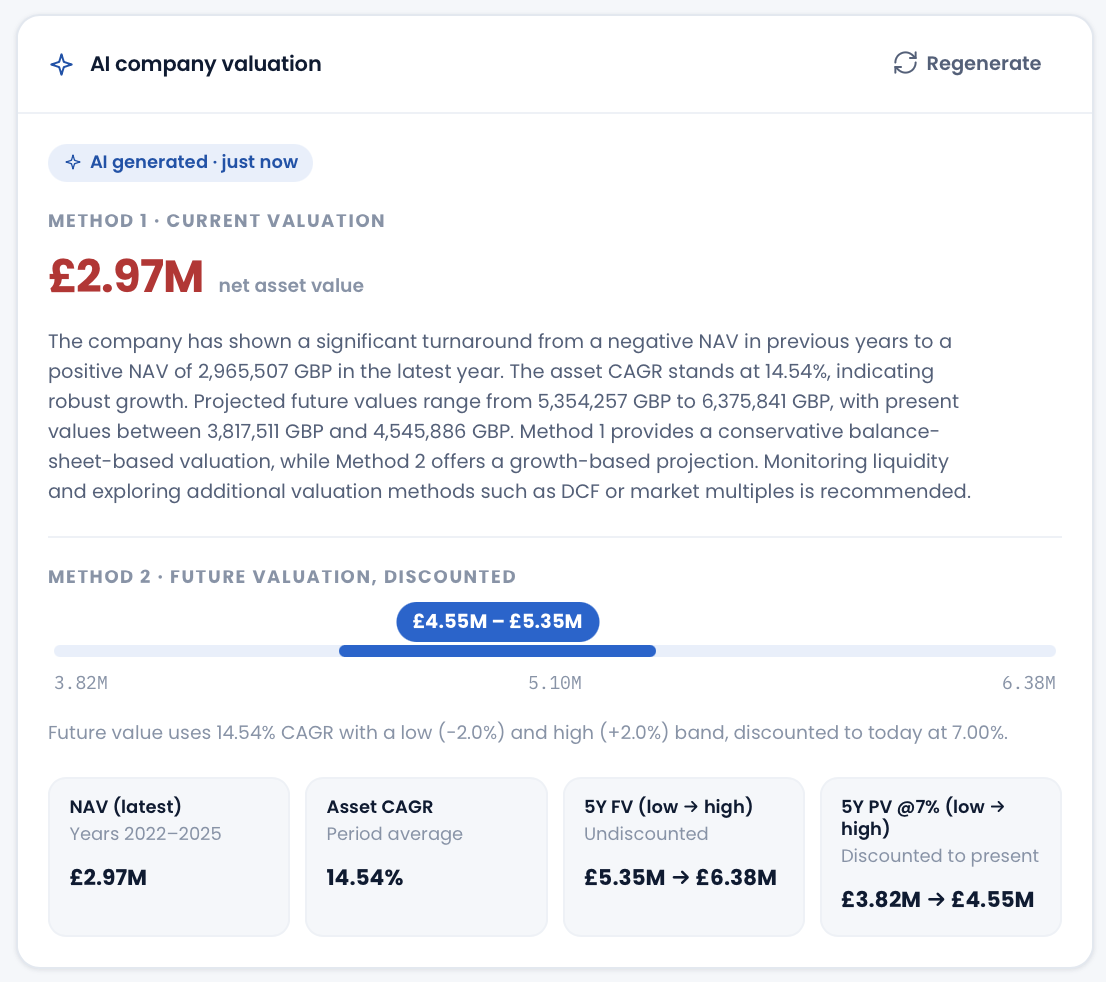Click the valuation summary paragraph
Screen dimensions: 1106x982
509,416
